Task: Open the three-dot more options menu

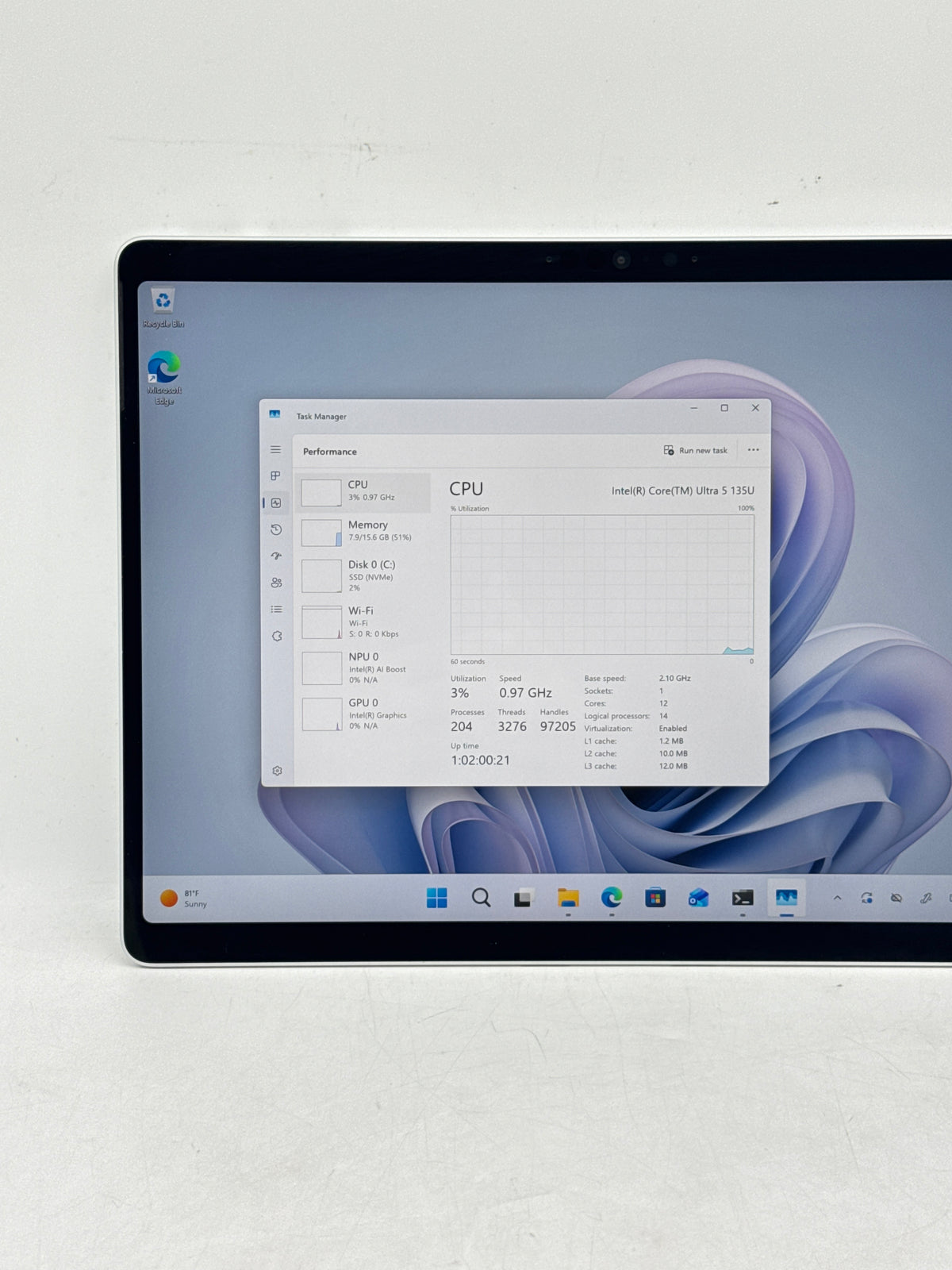Action: tap(753, 450)
